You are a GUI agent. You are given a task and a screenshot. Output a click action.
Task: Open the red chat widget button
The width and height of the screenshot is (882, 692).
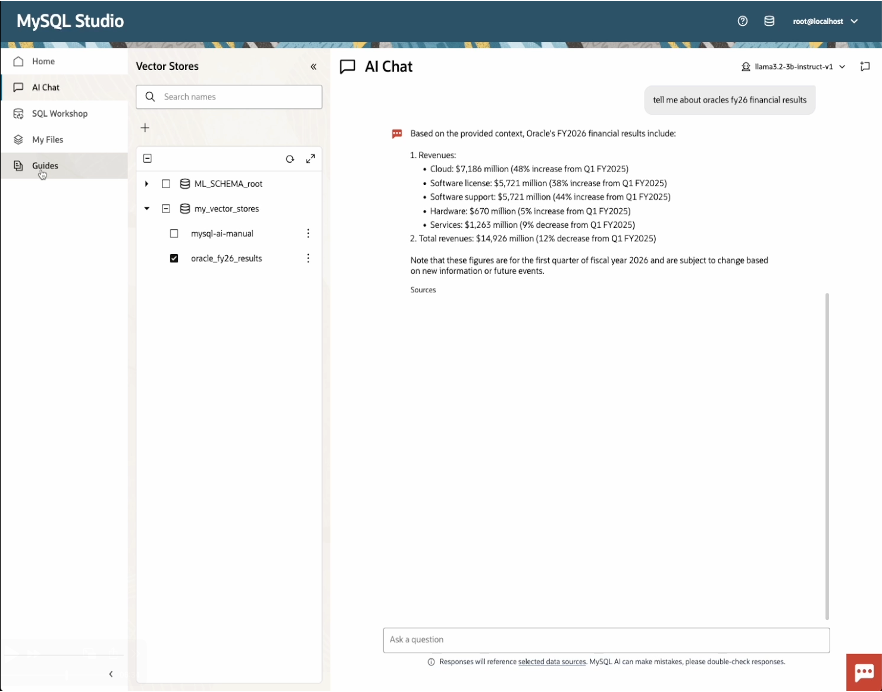(x=864, y=672)
